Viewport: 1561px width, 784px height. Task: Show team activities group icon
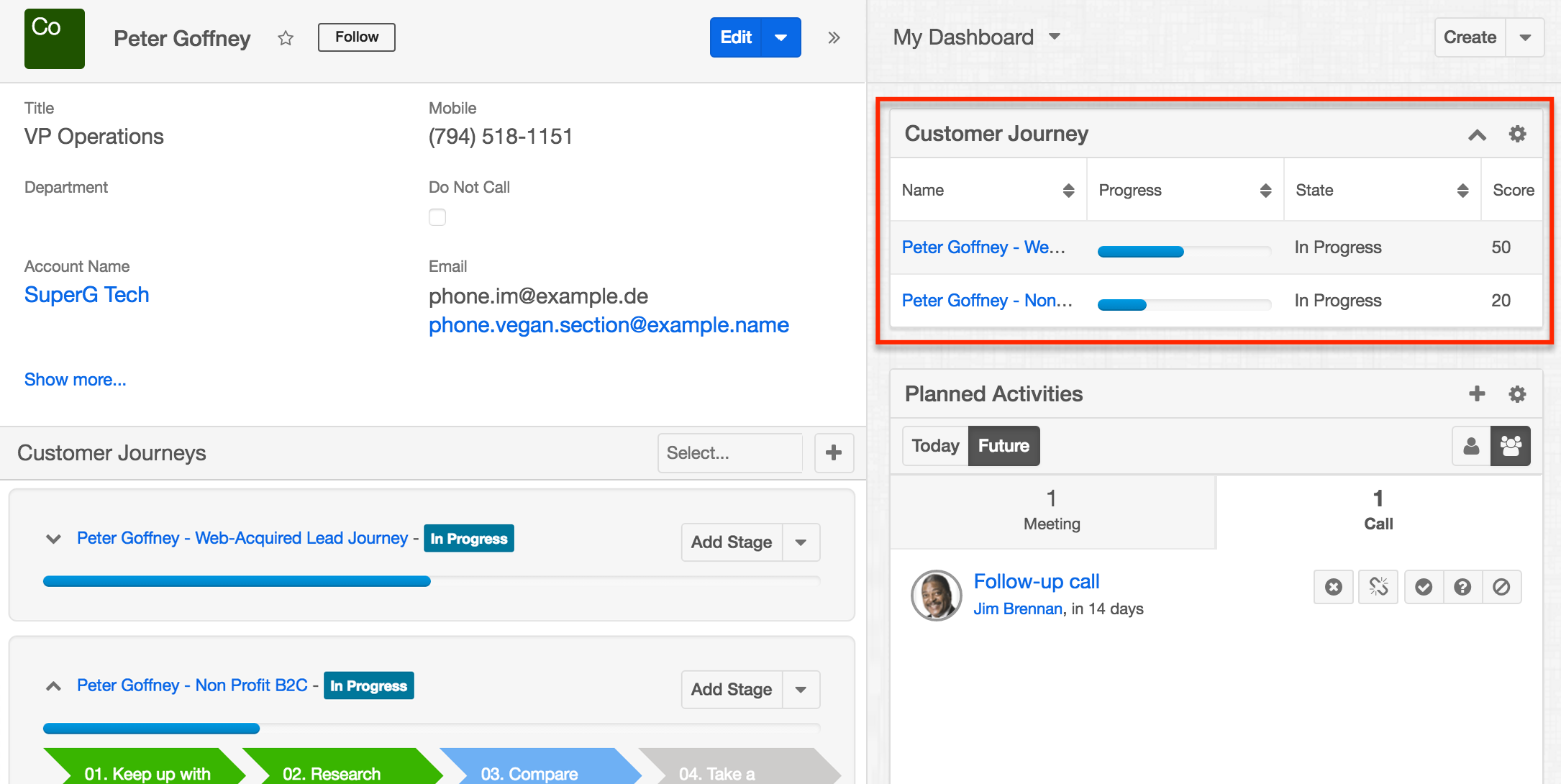click(1511, 446)
